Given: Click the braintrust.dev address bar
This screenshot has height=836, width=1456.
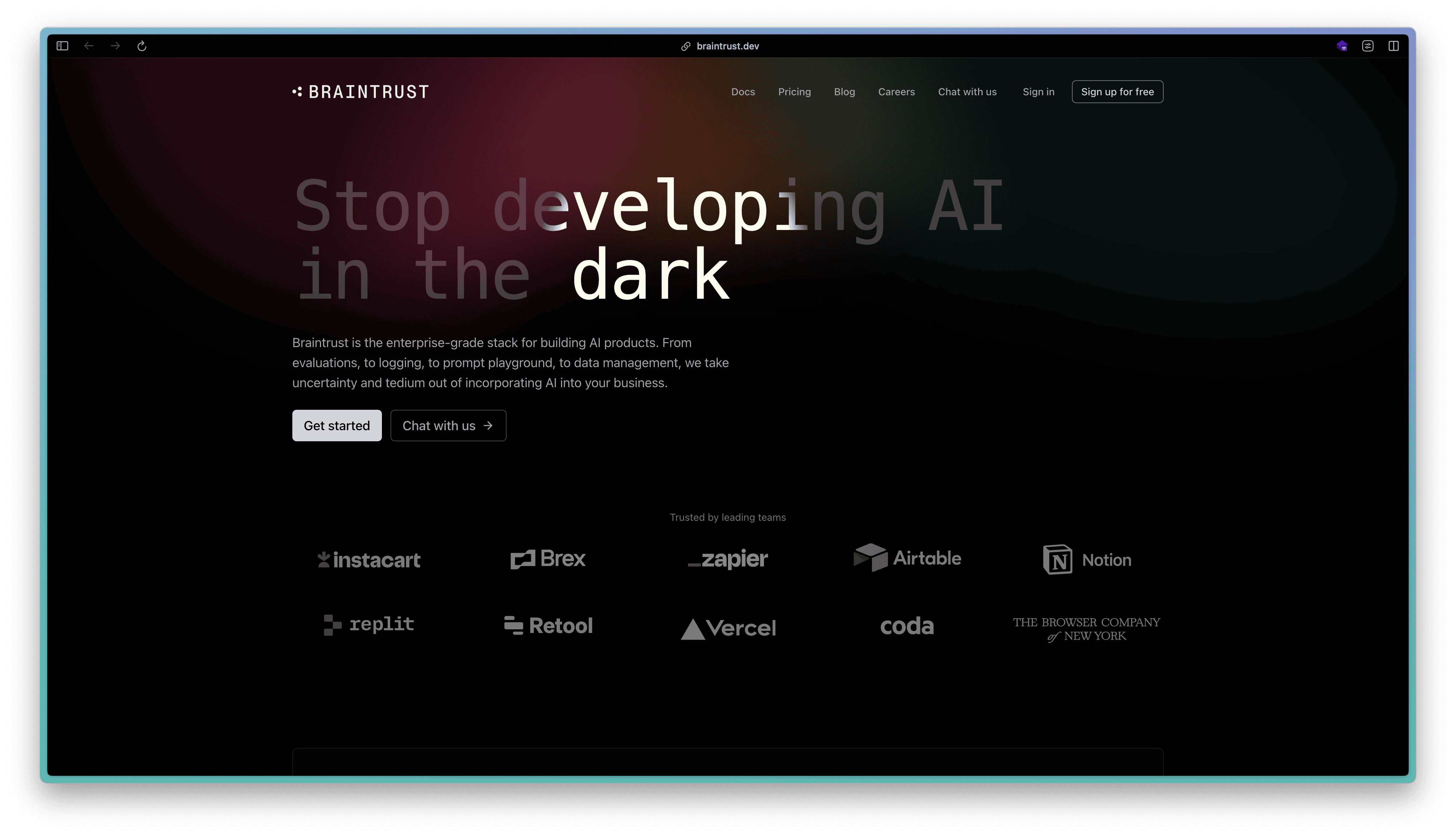Looking at the screenshot, I should 727,47.
